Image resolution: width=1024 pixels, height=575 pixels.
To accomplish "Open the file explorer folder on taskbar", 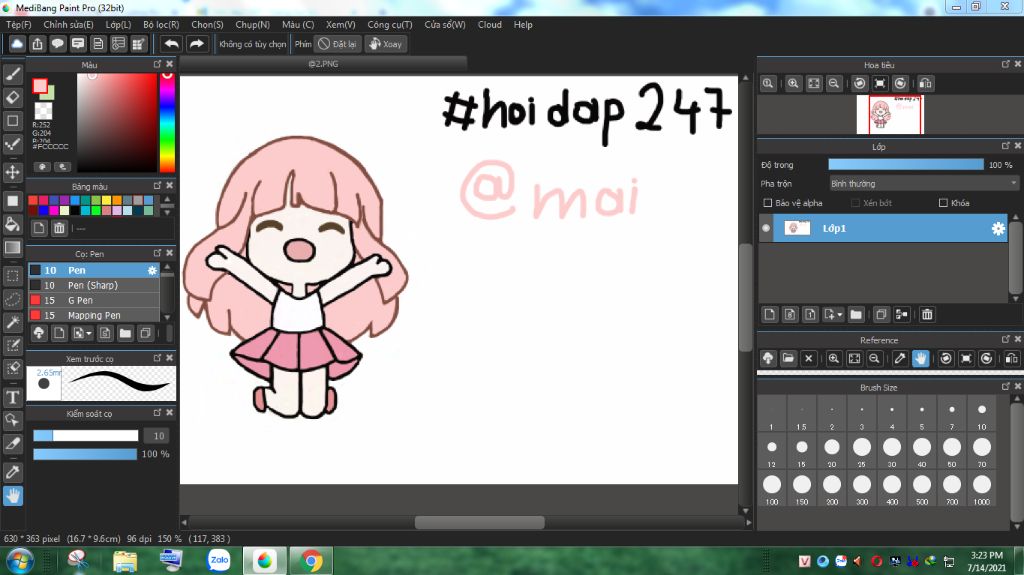I will (x=124, y=561).
